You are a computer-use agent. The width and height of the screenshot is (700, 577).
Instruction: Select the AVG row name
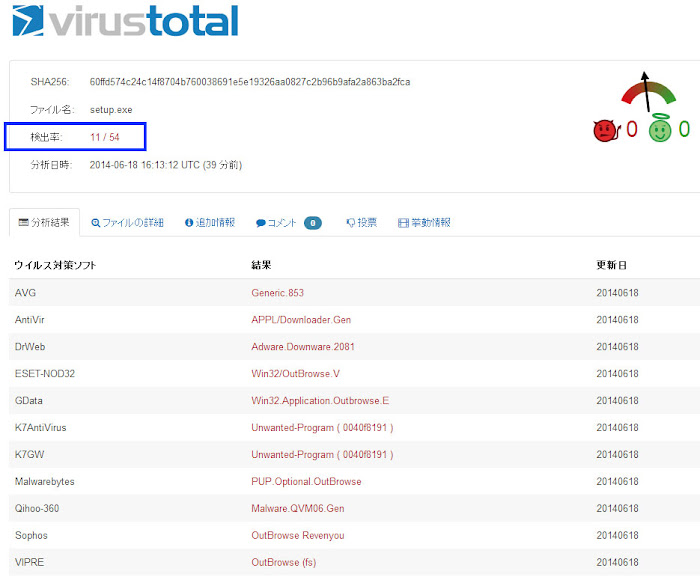[25, 293]
